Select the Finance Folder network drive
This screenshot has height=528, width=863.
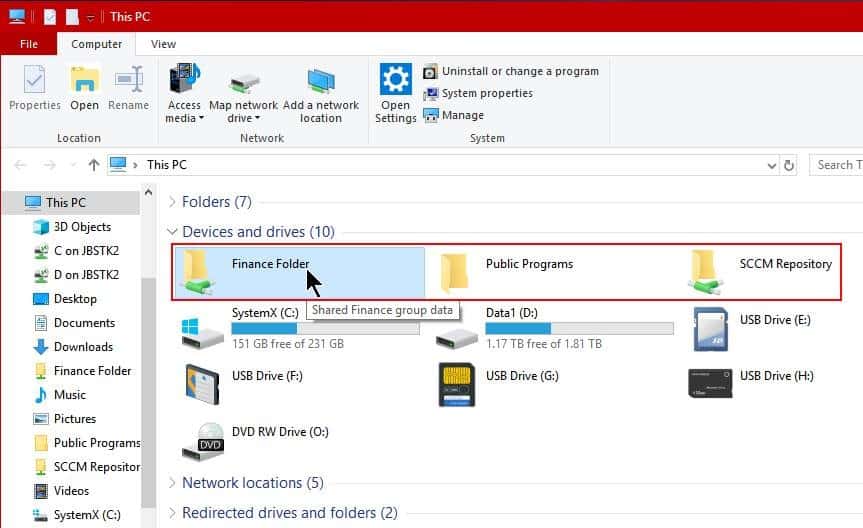[299, 272]
